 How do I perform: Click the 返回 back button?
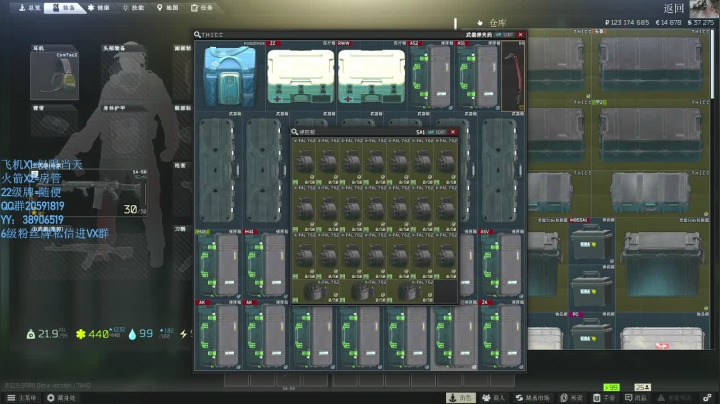[x=674, y=8]
